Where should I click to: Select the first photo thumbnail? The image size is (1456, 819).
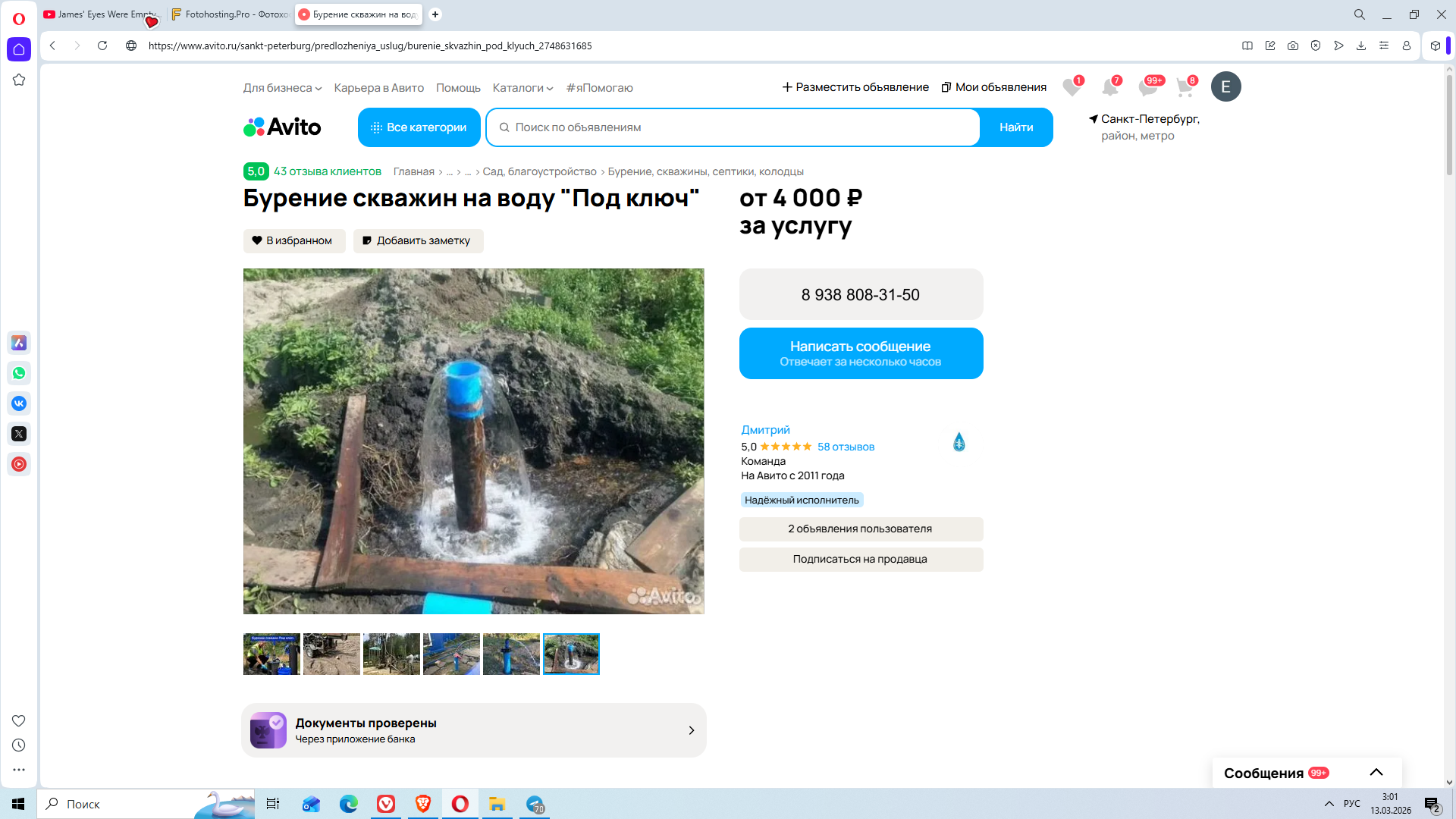(x=271, y=654)
